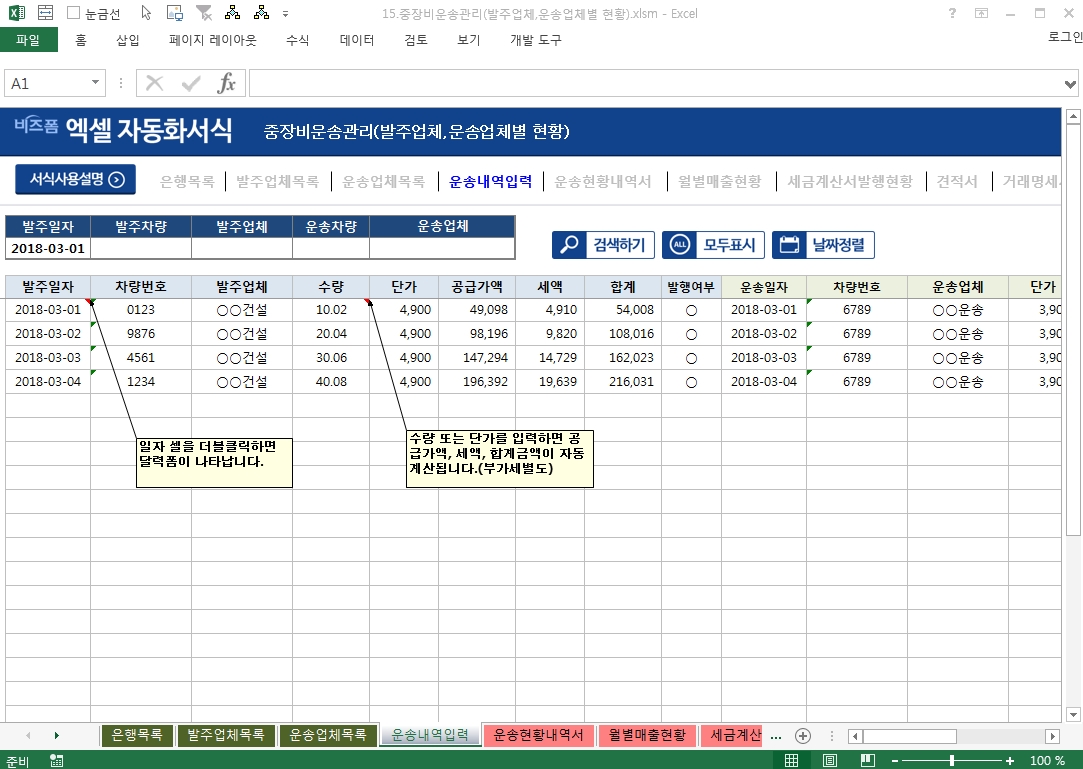Click the 검색하기 search button

click(x=604, y=245)
